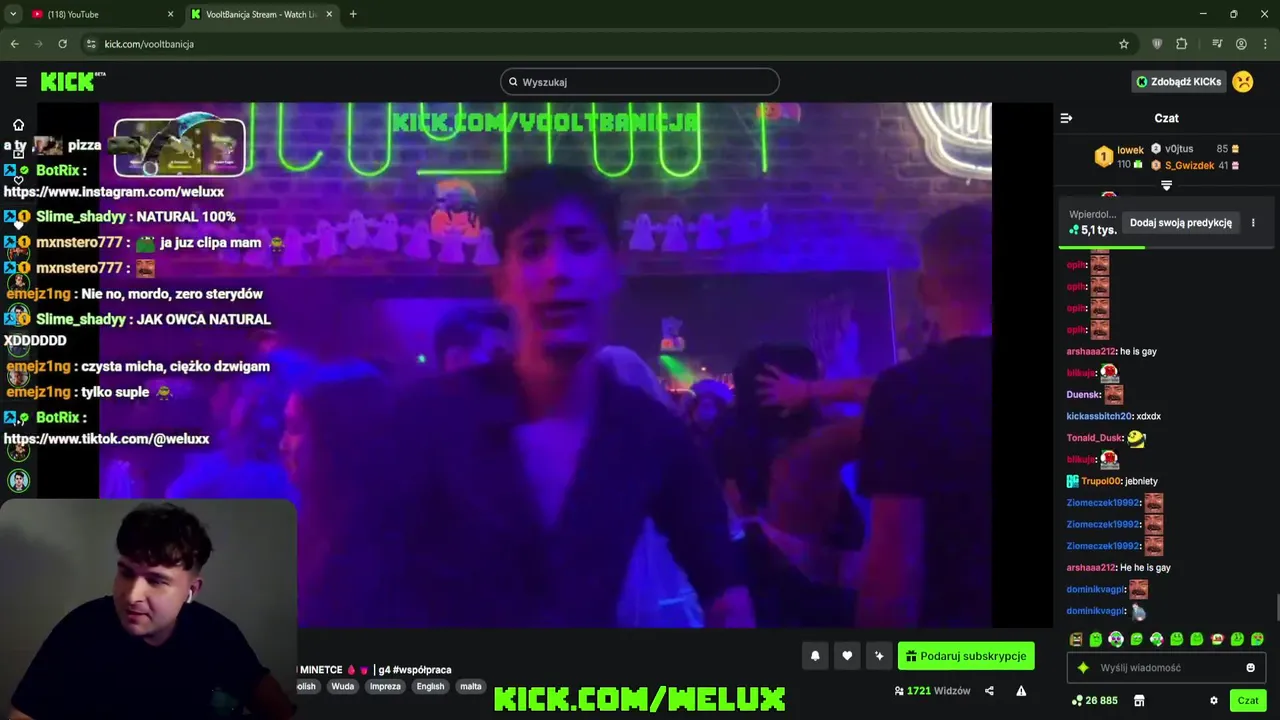Image resolution: width=1280 pixels, height=720 pixels.
Task: Click the English stream tag
Action: [x=430, y=686]
